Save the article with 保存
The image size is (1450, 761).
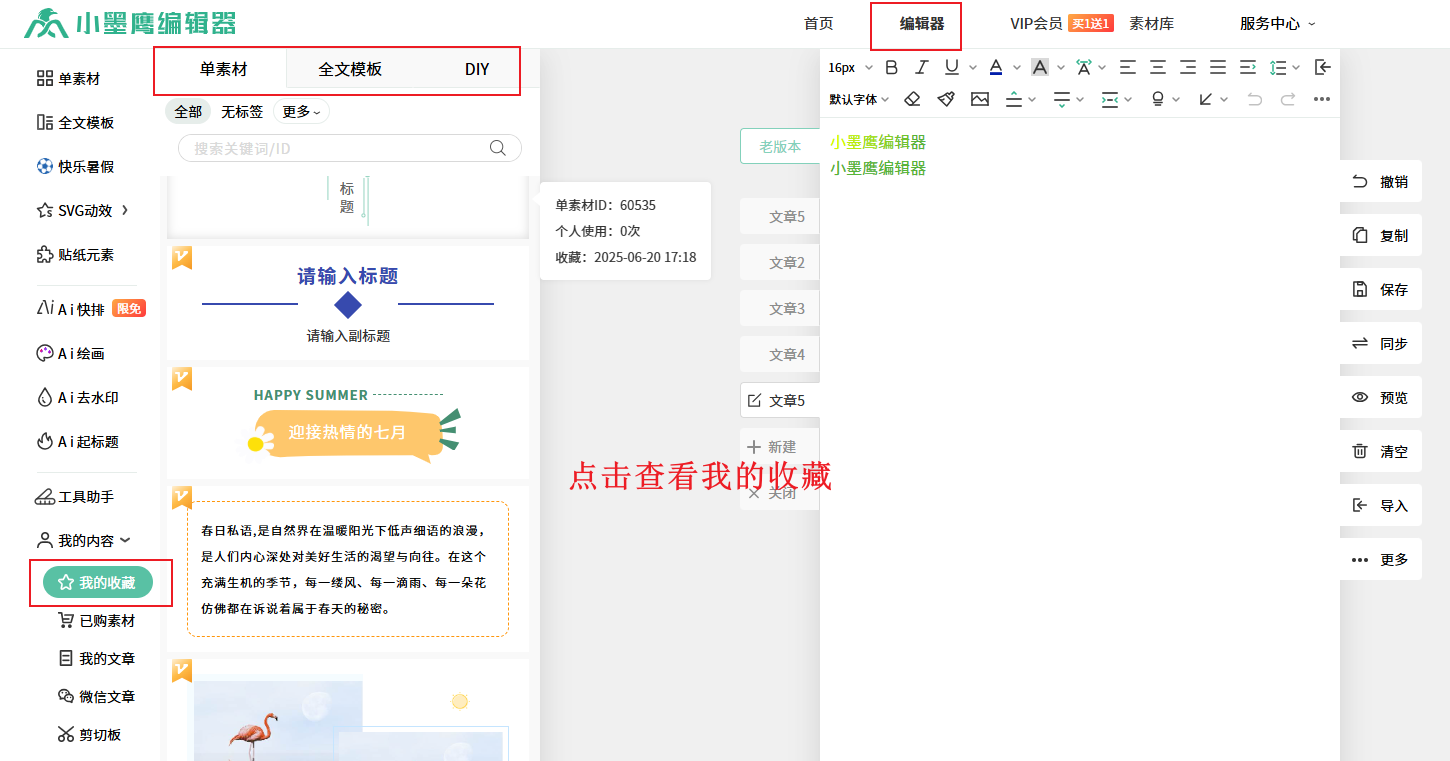[x=1380, y=290]
